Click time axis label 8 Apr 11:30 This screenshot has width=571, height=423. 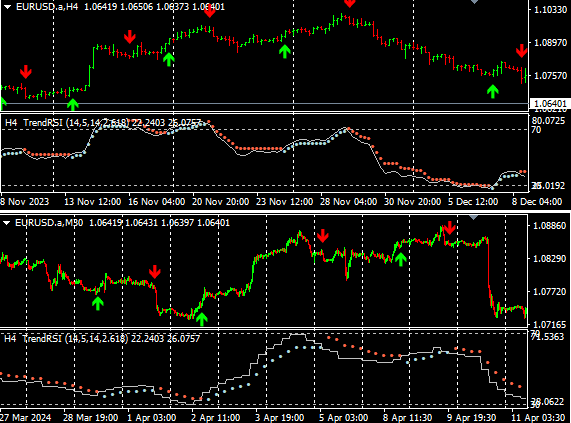(x=407, y=418)
